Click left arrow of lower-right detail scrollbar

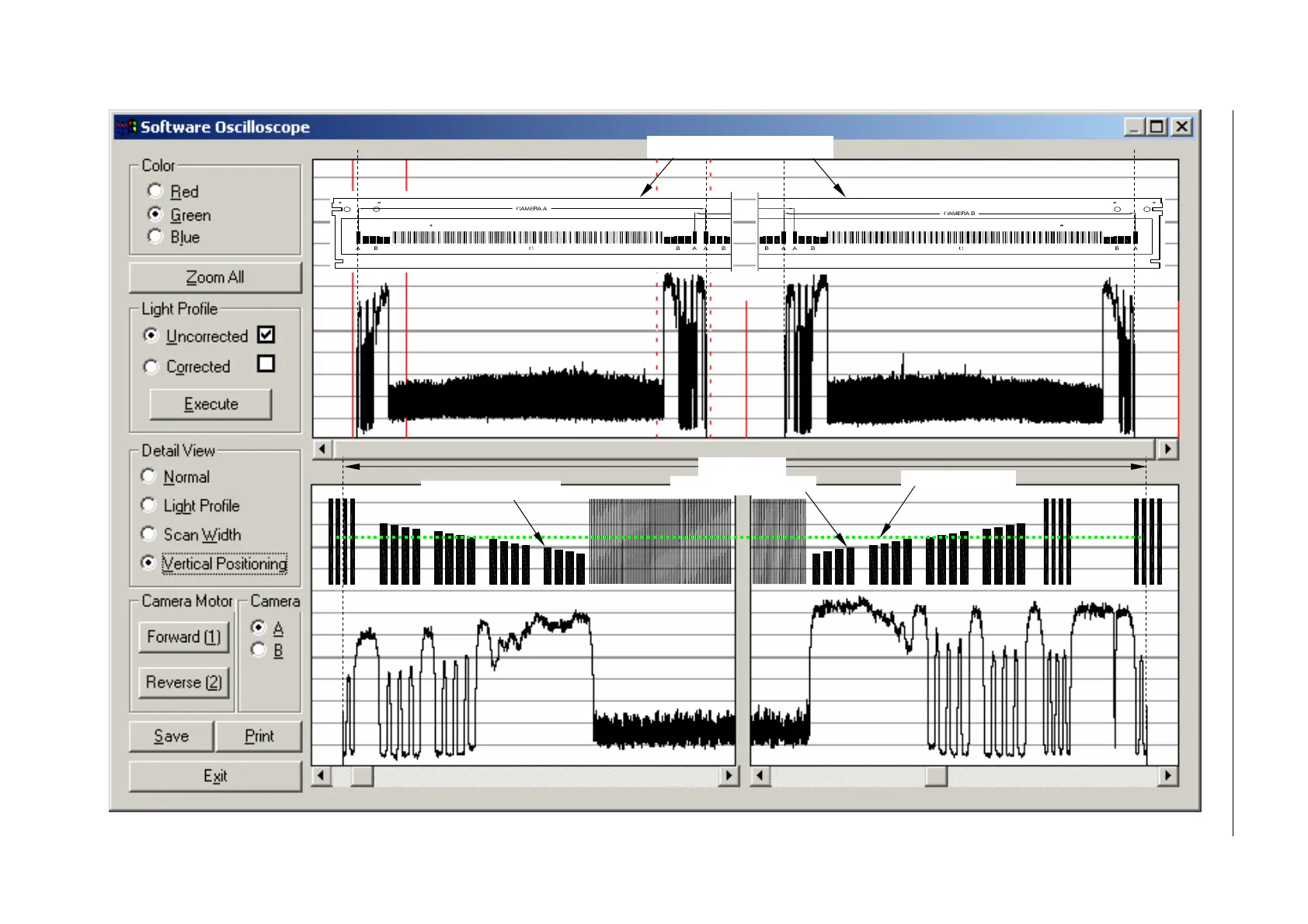pos(761,776)
